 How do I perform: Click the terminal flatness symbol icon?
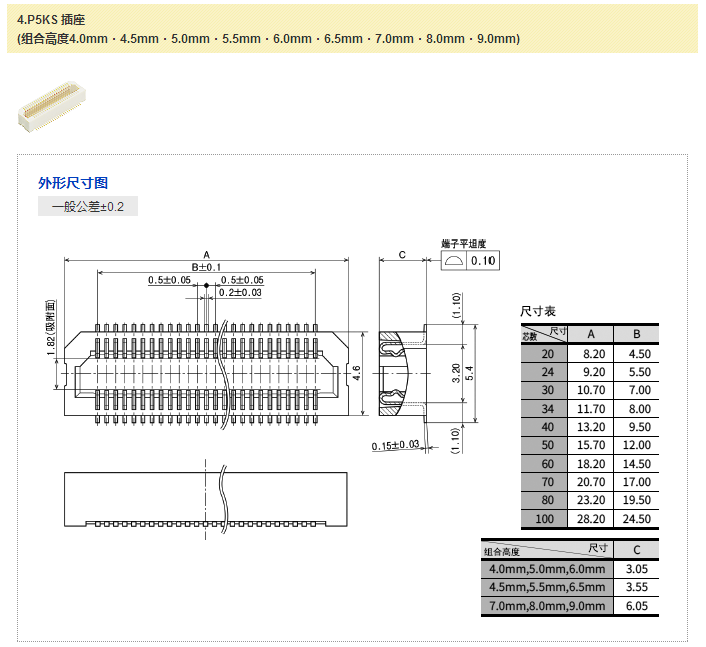[454, 261]
